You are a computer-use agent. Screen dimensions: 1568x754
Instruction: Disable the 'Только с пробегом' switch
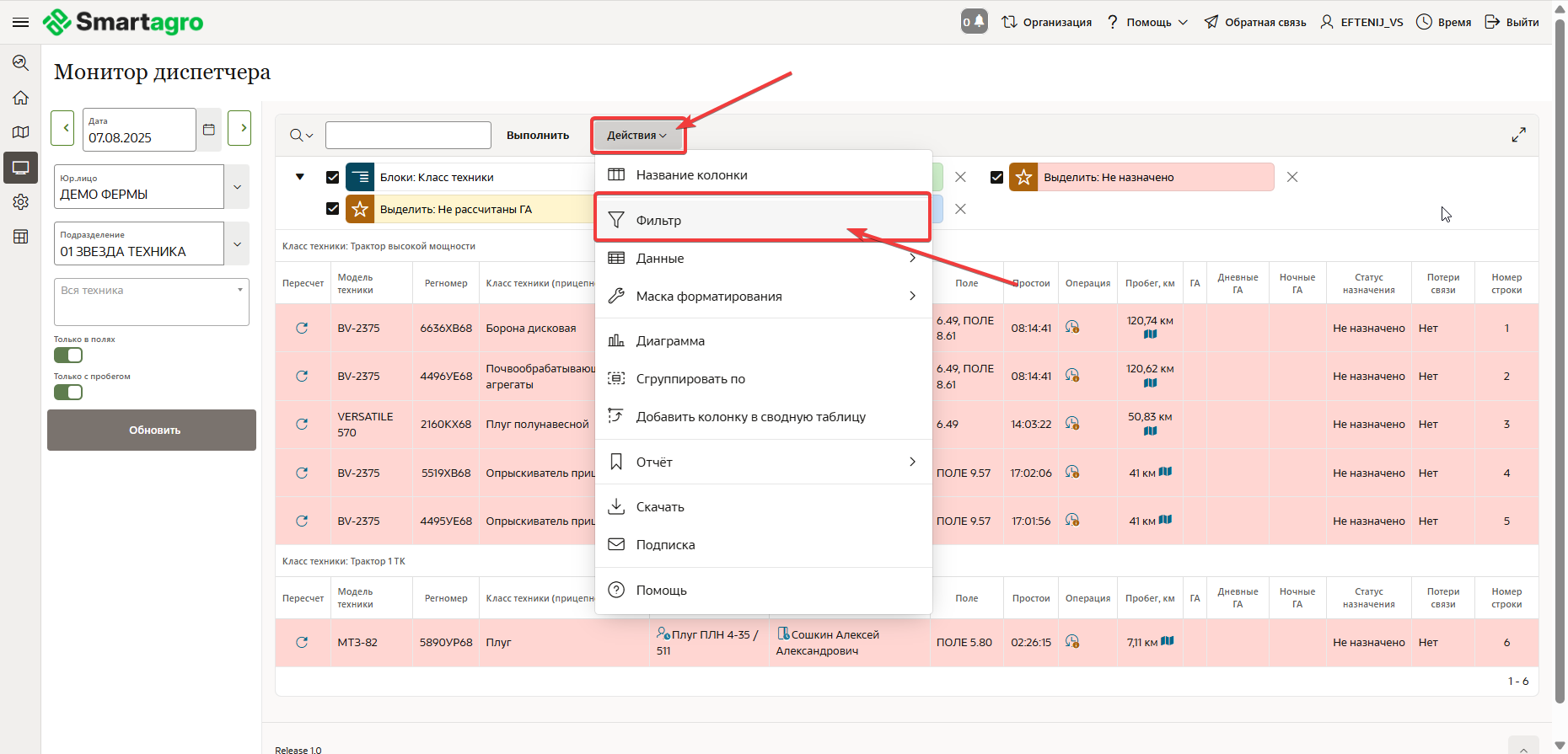coord(68,393)
